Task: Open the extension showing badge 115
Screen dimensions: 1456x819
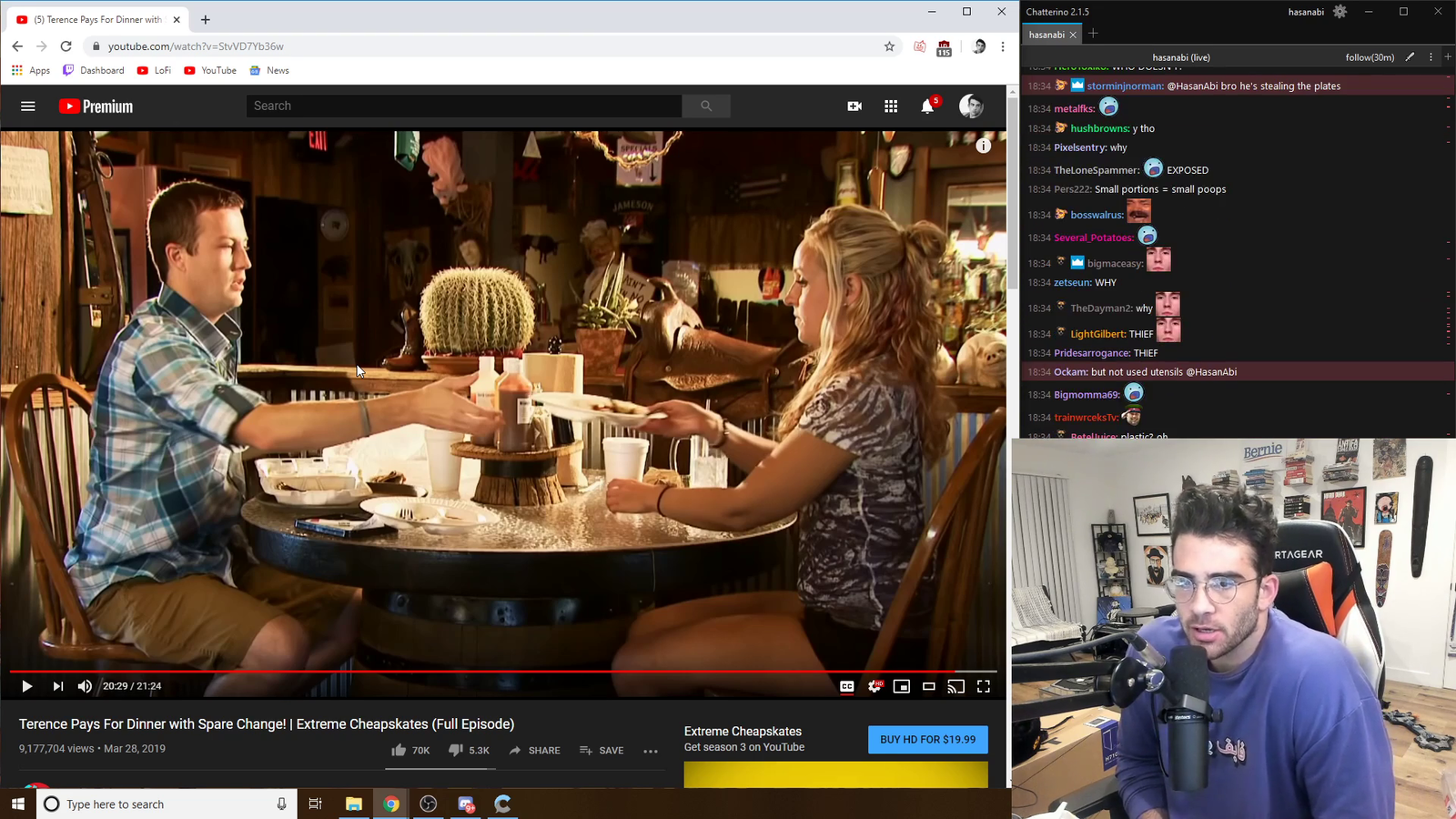Action: [x=945, y=47]
